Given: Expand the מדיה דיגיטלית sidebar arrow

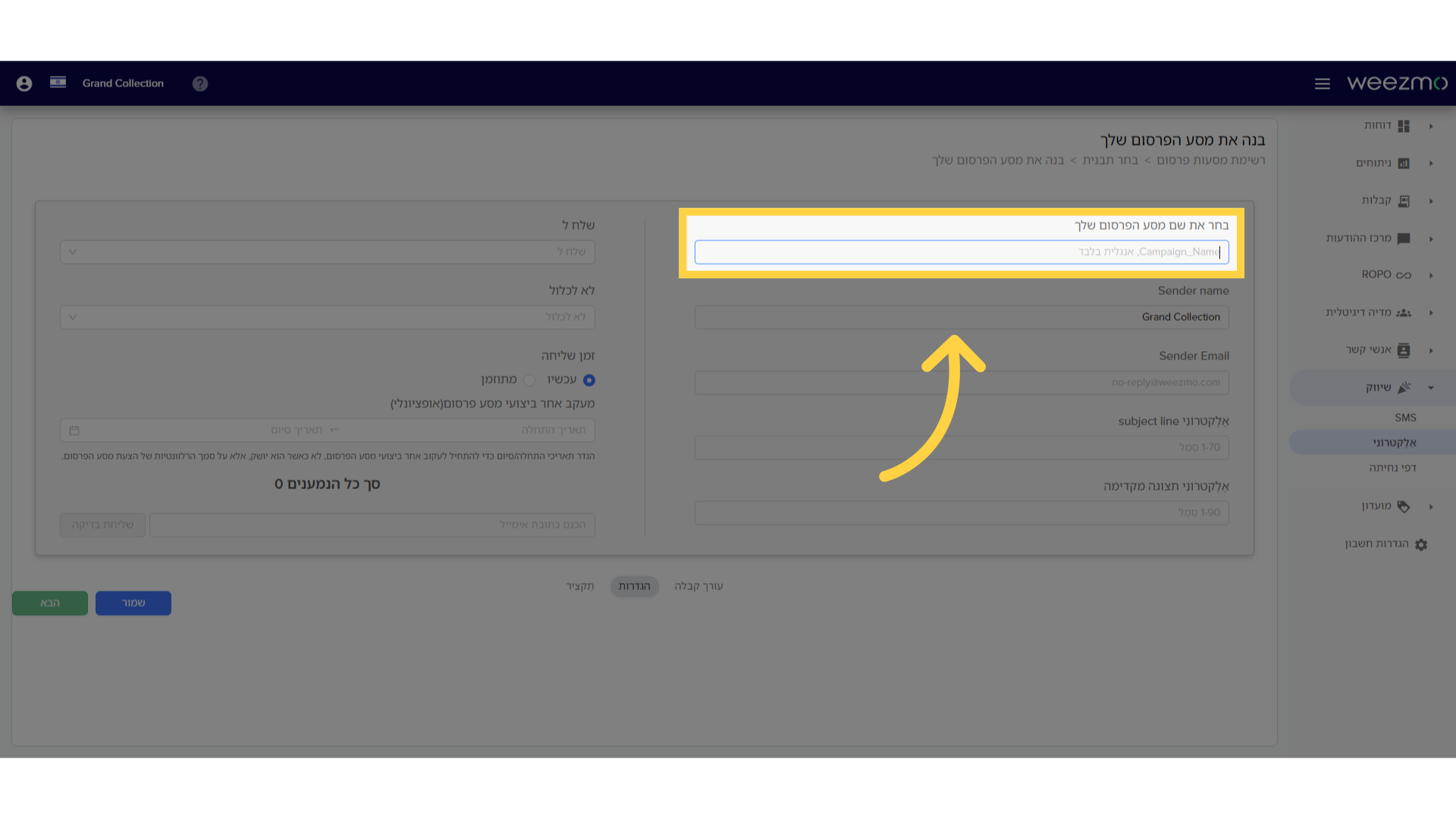Looking at the screenshot, I should pyautogui.click(x=1431, y=312).
